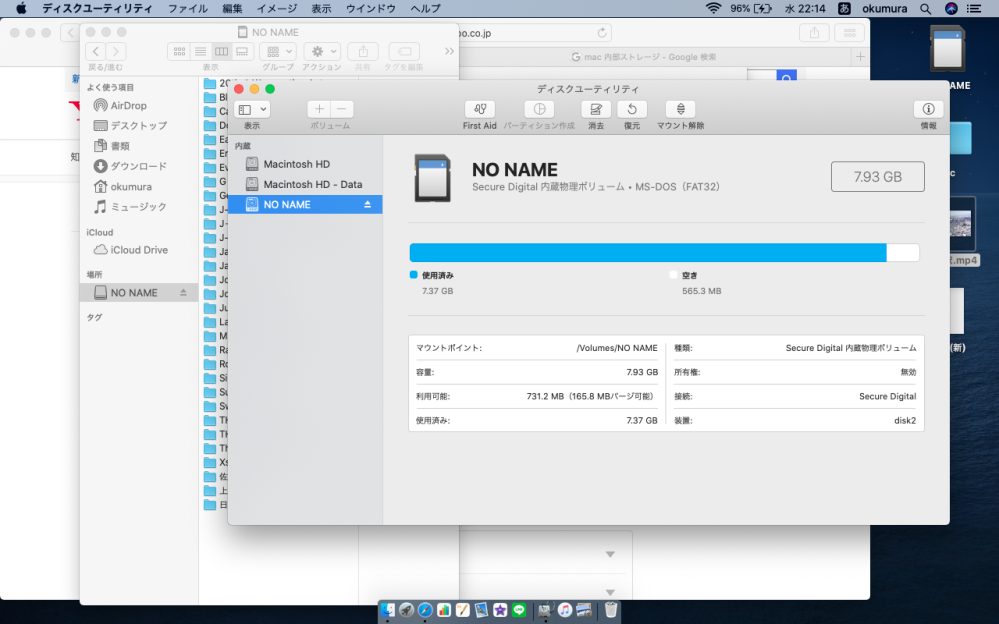Image resolution: width=999 pixels, height=624 pixels.
Task: Switch Finder to list view
Action: tap(200, 52)
